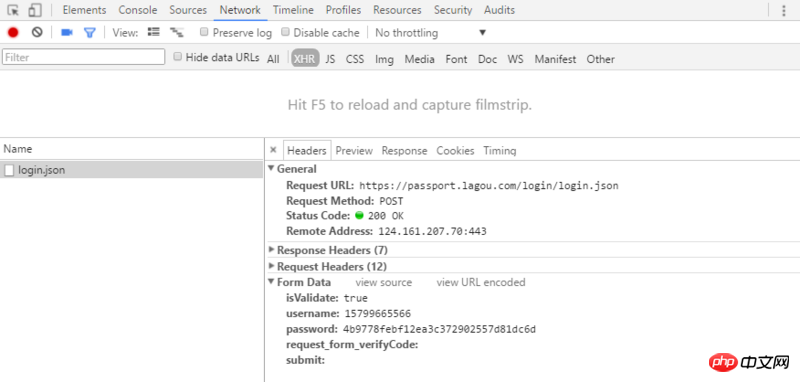Open the DevTools three-dot menu

pyautogui.click(x=784, y=10)
